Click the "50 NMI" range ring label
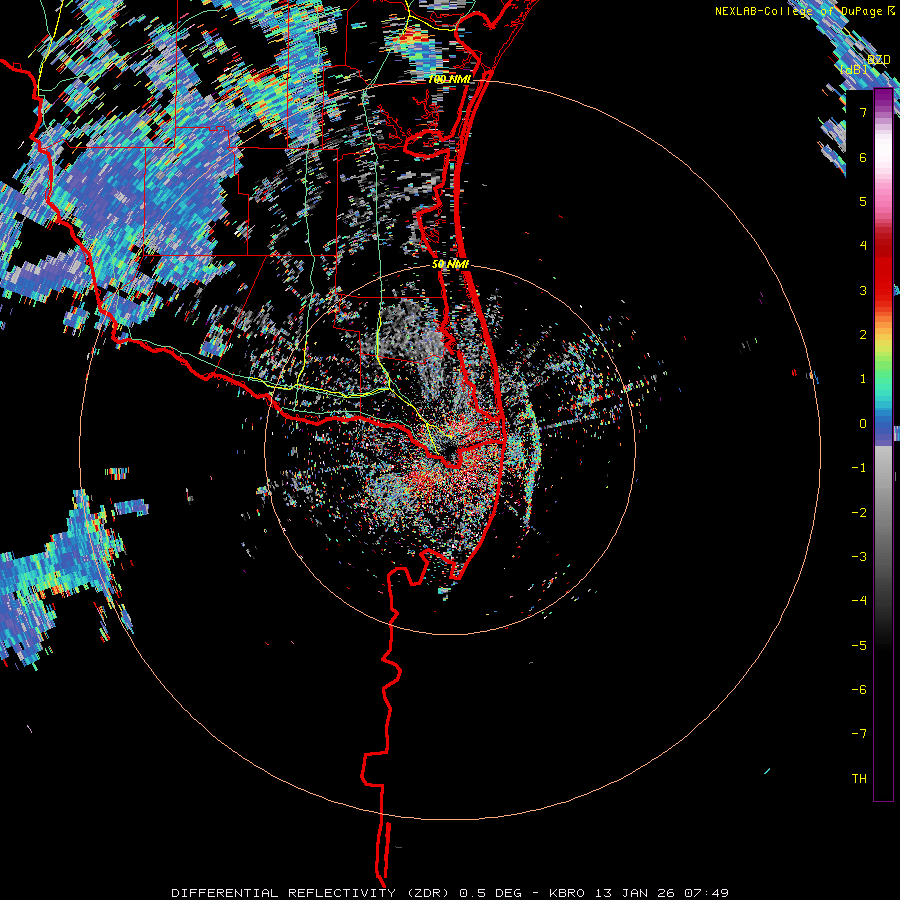Viewport: 900px width, 900px height. 451,264
